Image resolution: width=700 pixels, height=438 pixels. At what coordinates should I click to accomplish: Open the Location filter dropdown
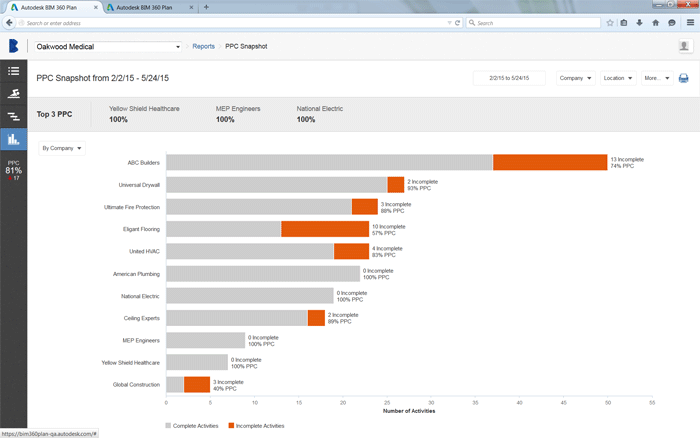[x=616, y=78]
